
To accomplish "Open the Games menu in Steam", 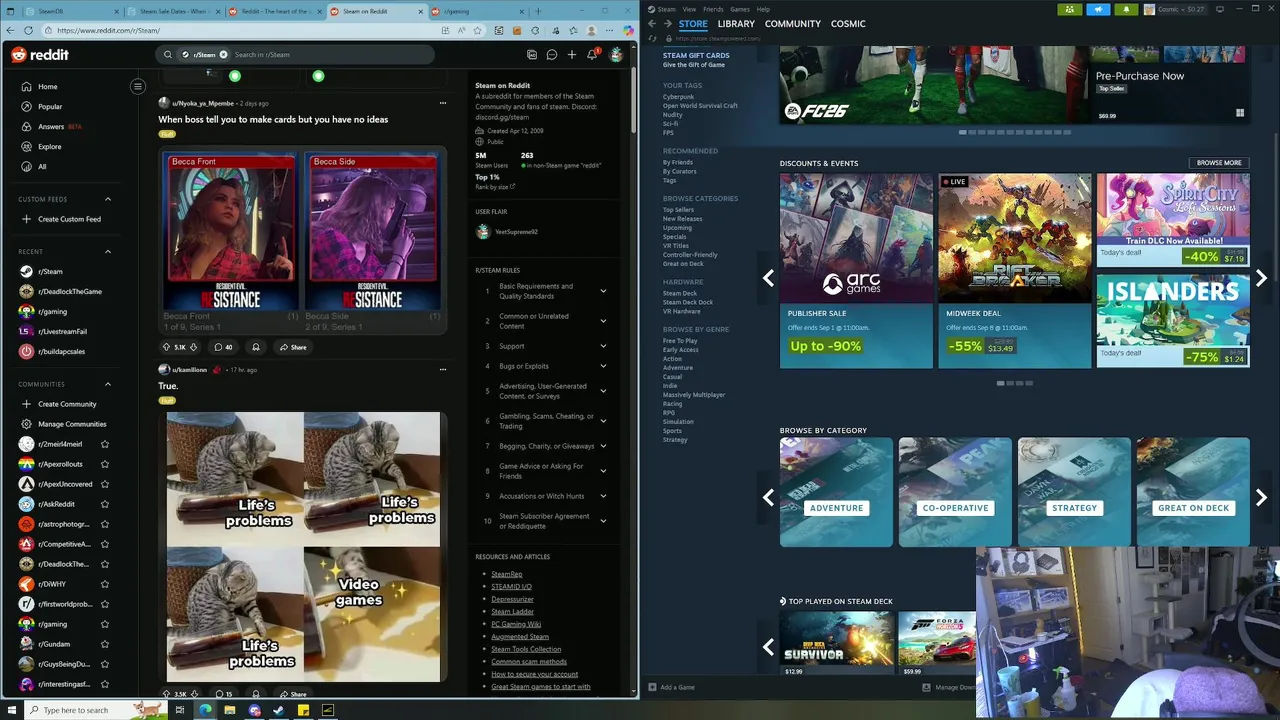I will click(740, 9).
